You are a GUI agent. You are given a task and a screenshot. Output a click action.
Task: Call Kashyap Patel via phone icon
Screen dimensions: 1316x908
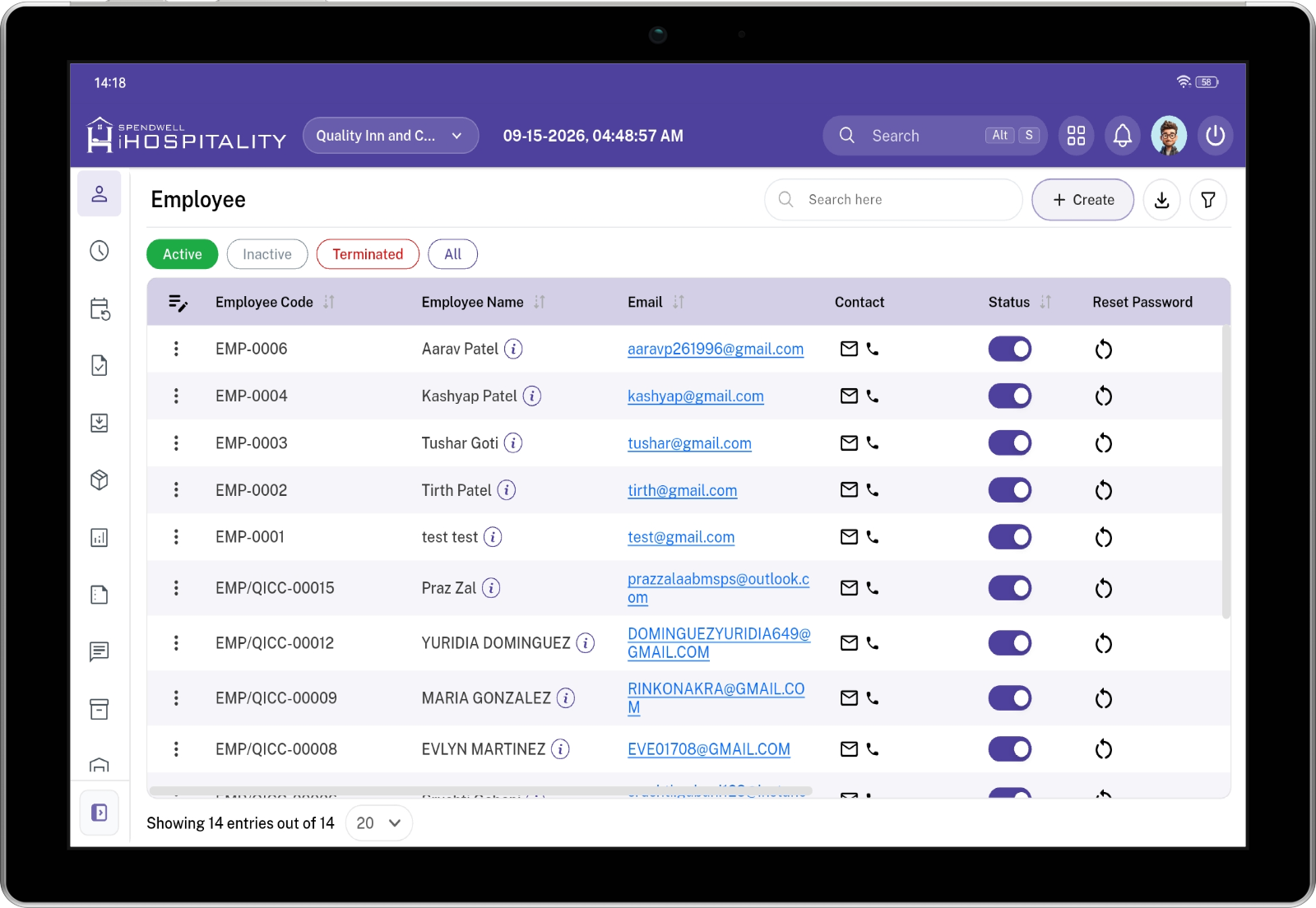point(873,396)
